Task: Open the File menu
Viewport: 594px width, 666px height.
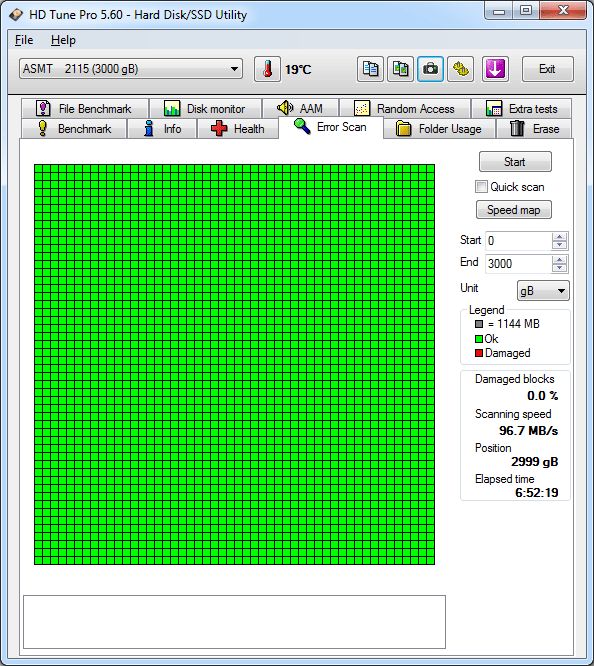Action: click(24, 40)
